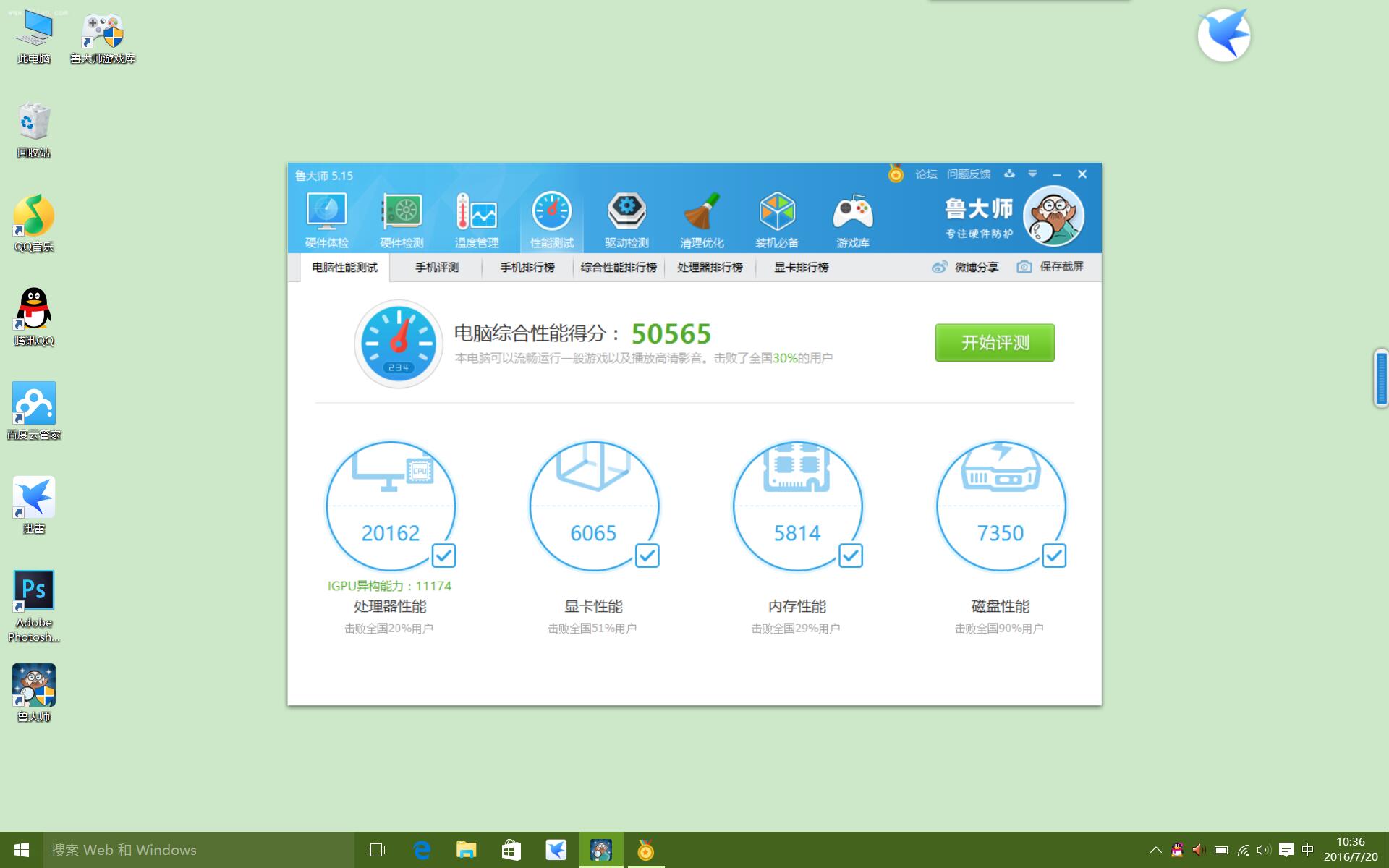Click 鲁大师 taskbar button
The width and height of the screenshot is (1389, 868).
[601, 850]
